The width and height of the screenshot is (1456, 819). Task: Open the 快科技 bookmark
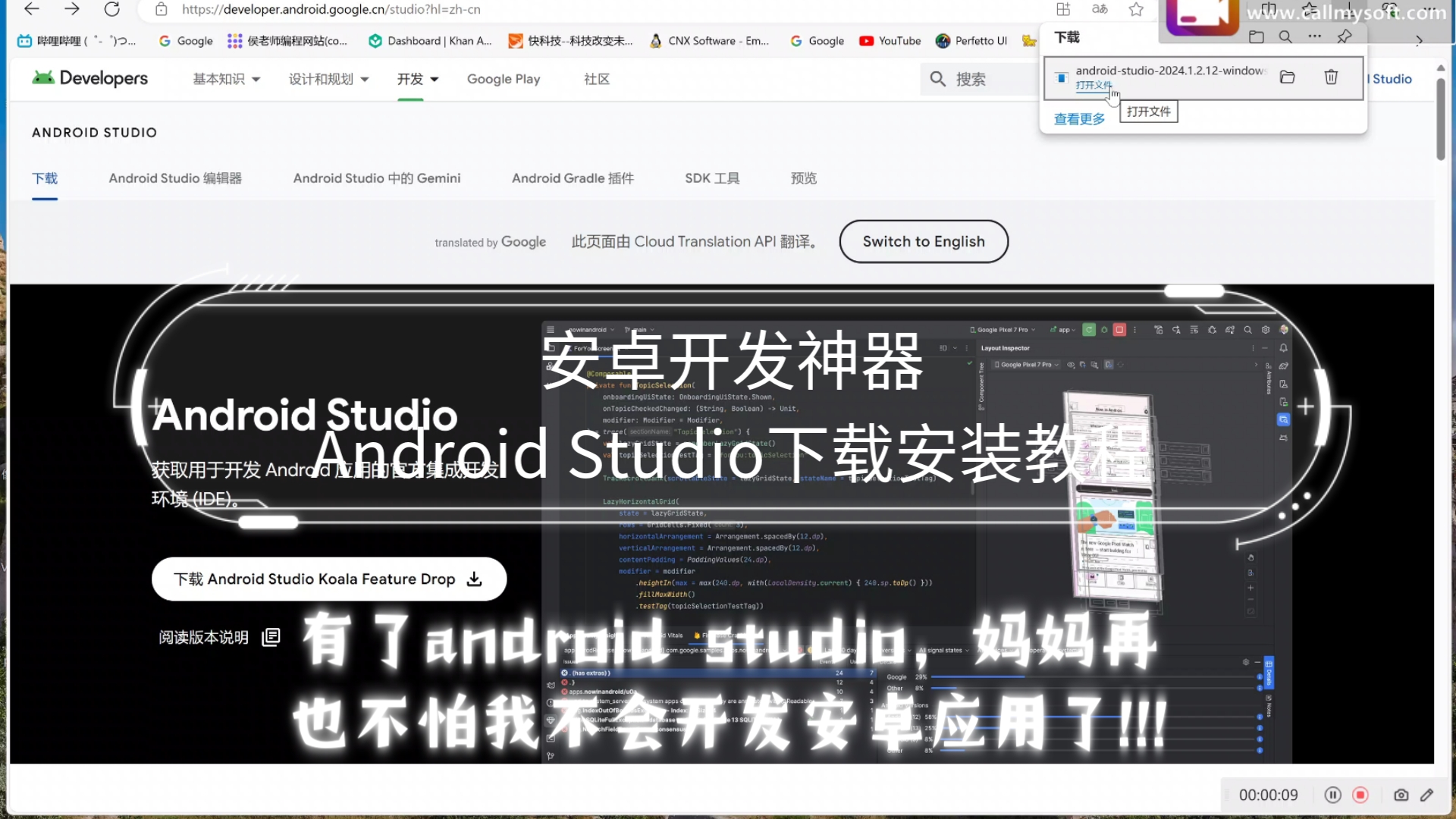tap(570, 41)
